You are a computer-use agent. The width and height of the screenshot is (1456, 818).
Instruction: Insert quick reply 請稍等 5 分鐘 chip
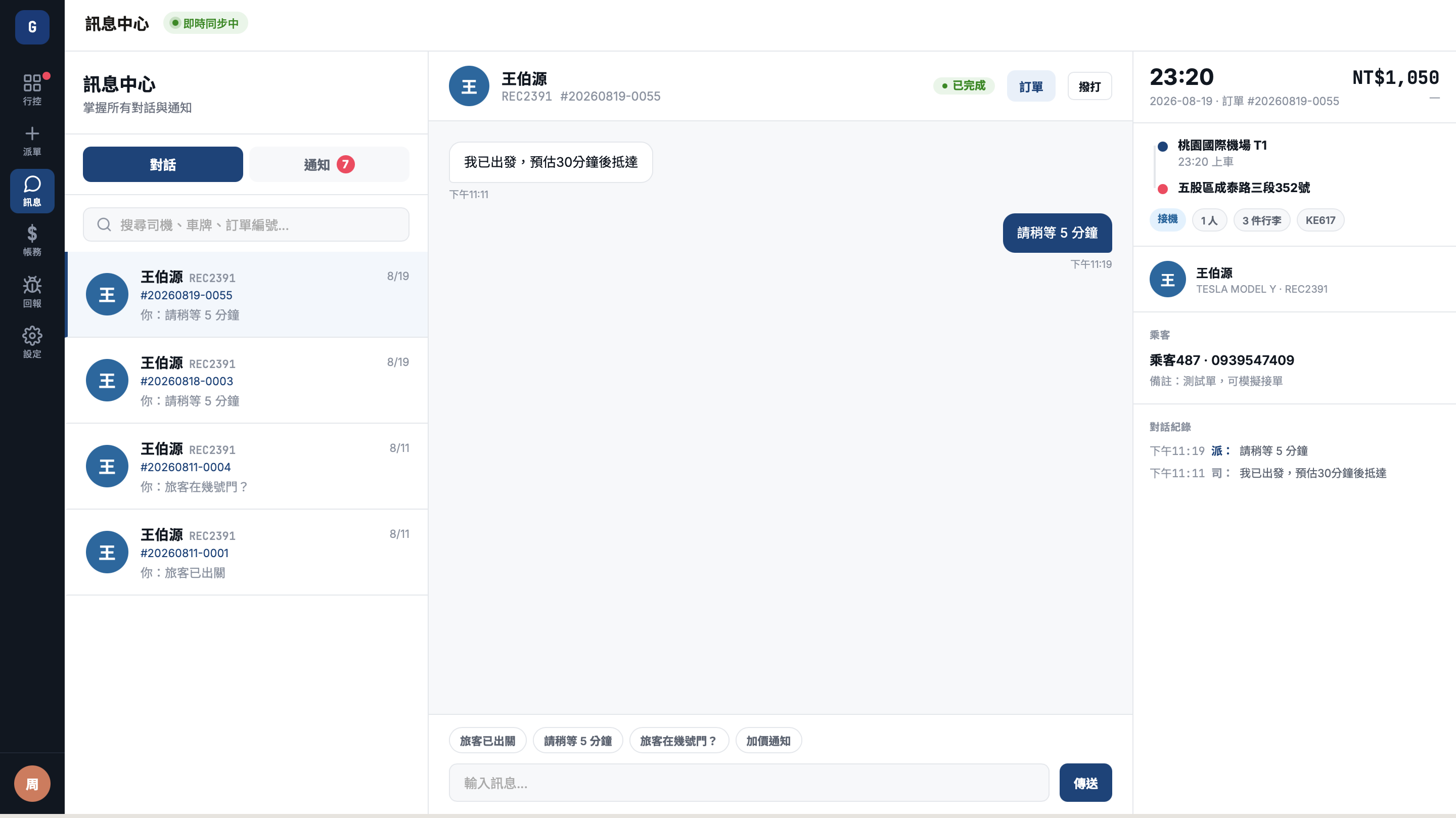click(x=578, y=741)
